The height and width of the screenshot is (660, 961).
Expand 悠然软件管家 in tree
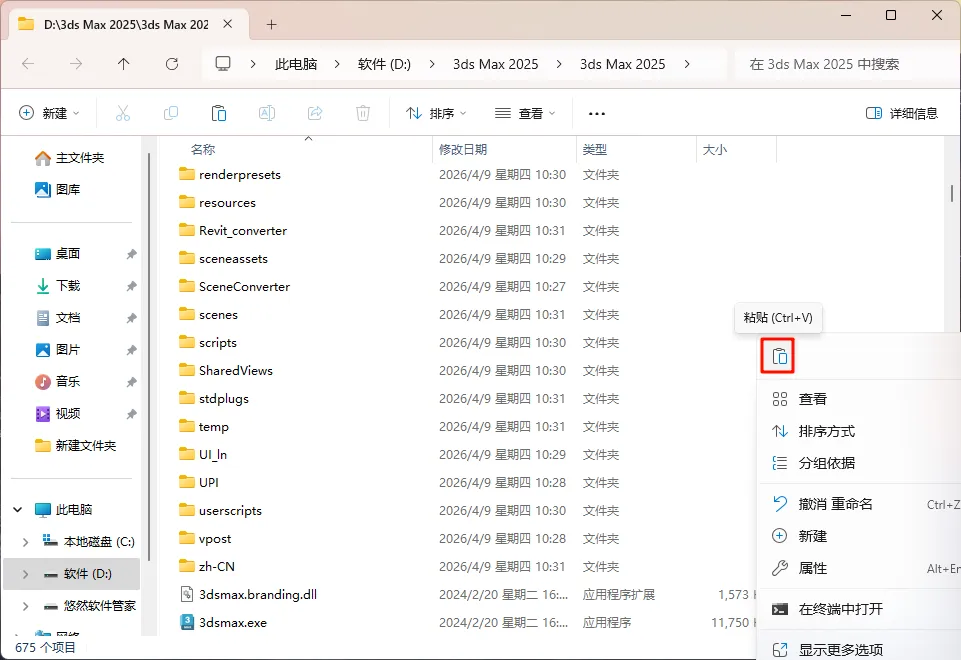[x=25, y=606]
